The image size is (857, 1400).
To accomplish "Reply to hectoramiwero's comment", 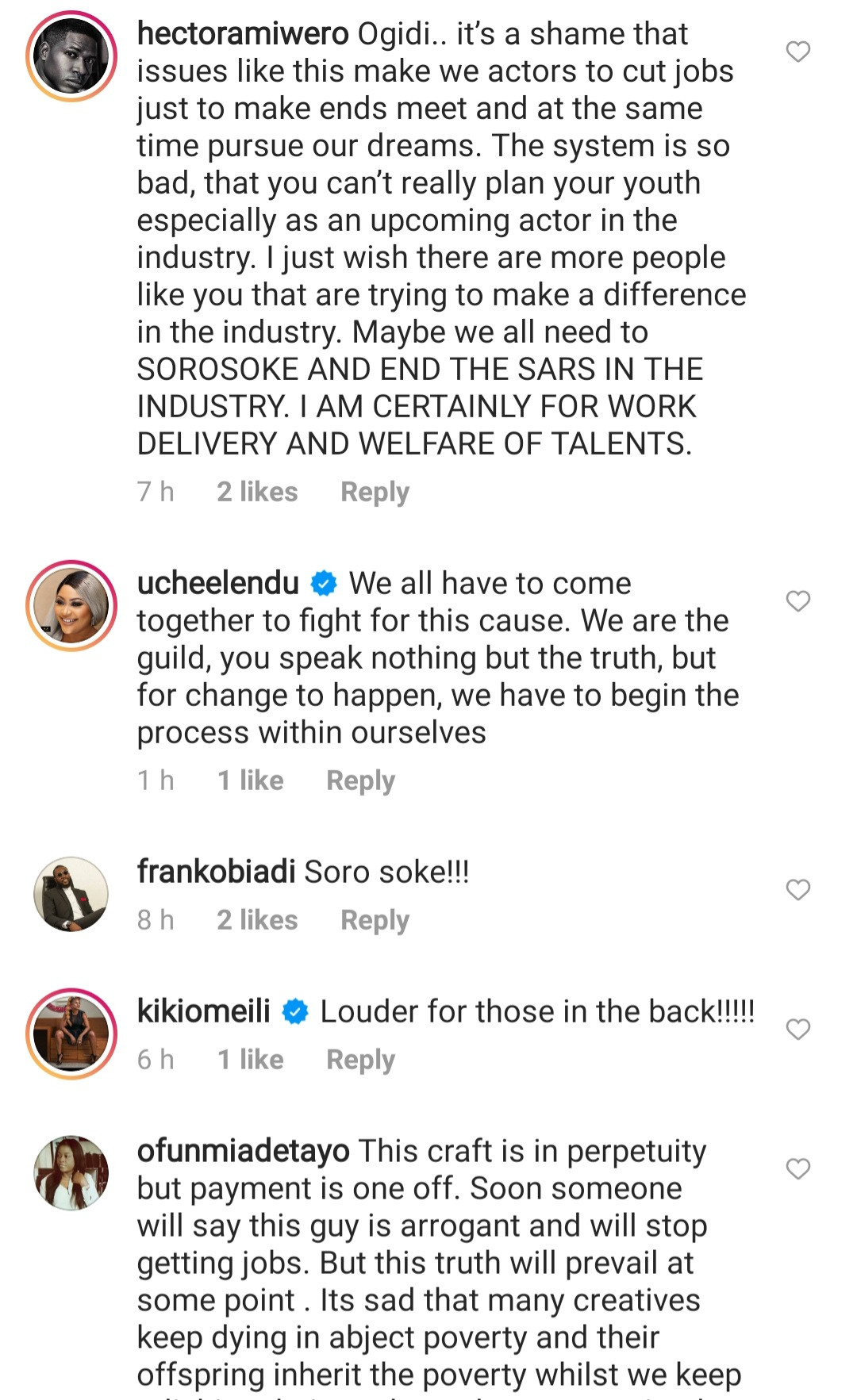I will pyautogui.click(x=375, y=492).
